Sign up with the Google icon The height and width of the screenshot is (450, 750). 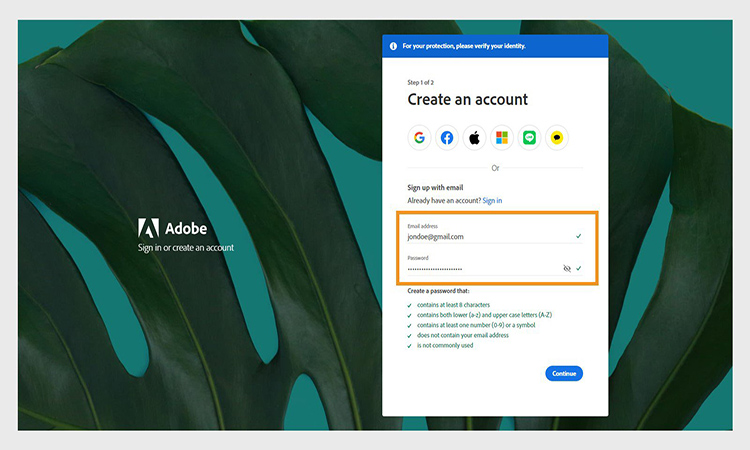(x=419, y=138)
